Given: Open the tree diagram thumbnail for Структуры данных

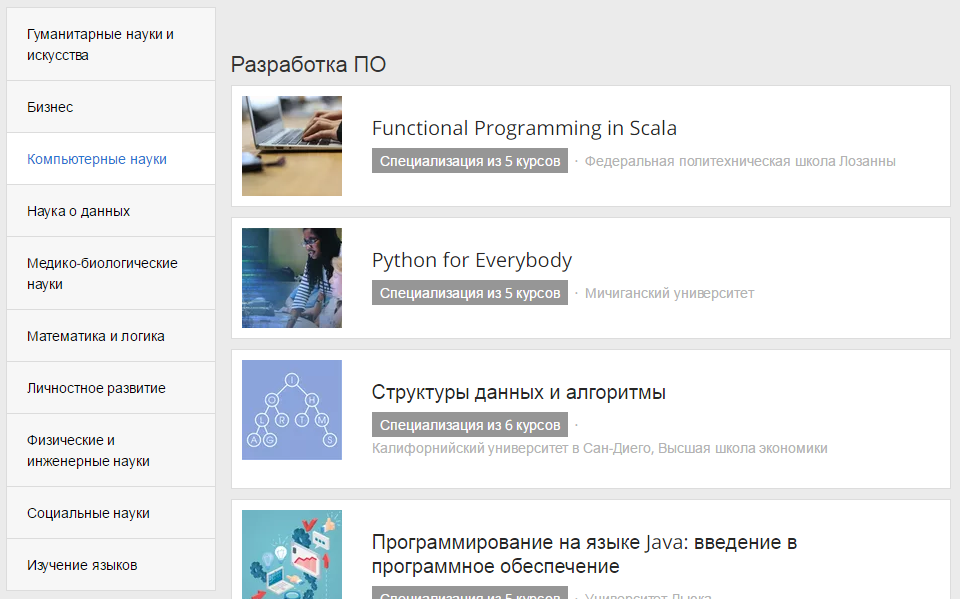Looking at the screenshot, I should [291, 410].
